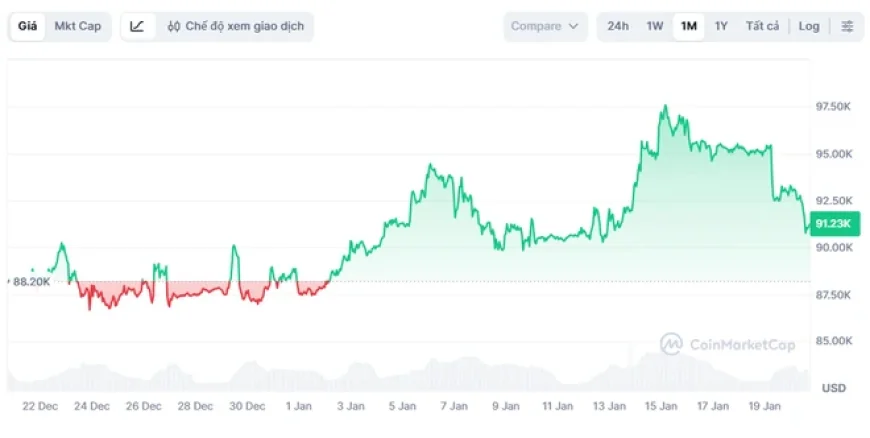Switch to the Giá price view
Viewport: 870px width, 438px height.
pos(28,26)
